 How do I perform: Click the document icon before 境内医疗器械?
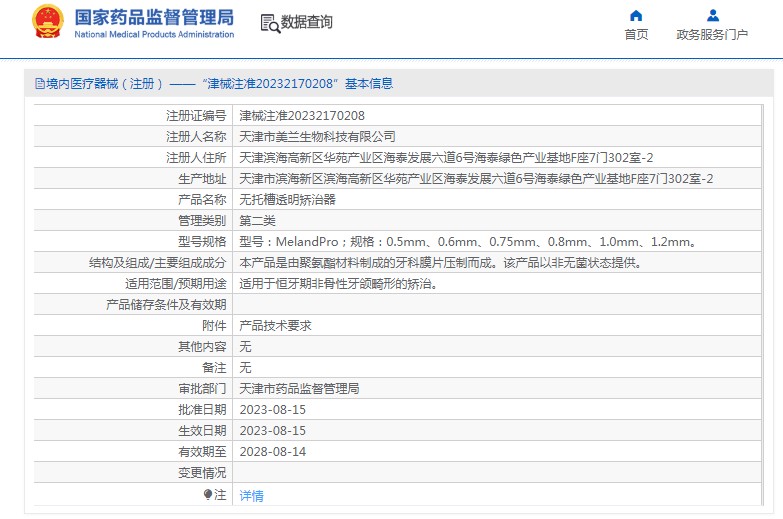[x=40, y=83]
